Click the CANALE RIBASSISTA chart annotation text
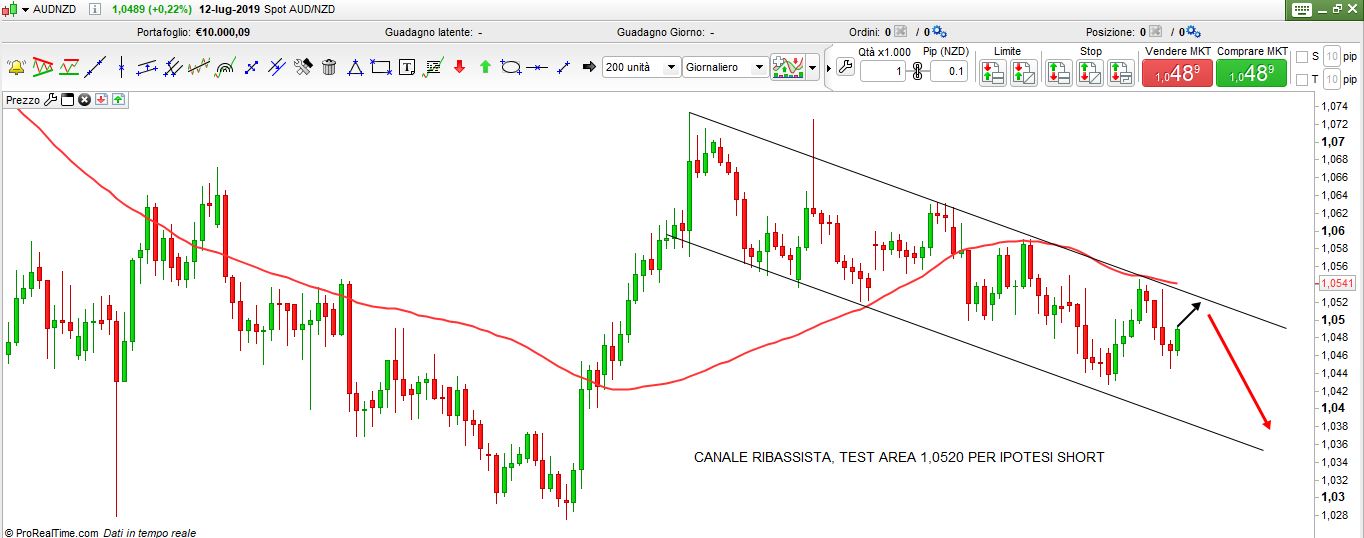Viewport: 1364px width, 538px height. (899, 457)
